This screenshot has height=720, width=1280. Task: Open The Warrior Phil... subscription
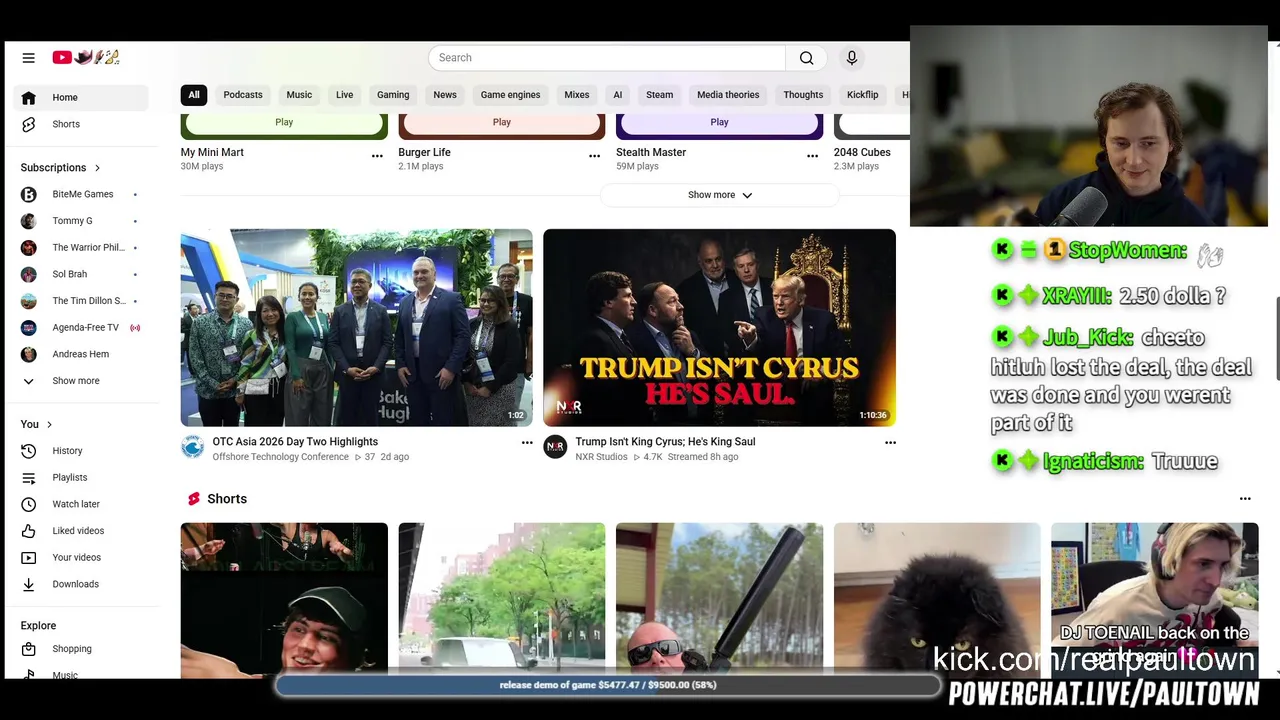pos(81,247)
